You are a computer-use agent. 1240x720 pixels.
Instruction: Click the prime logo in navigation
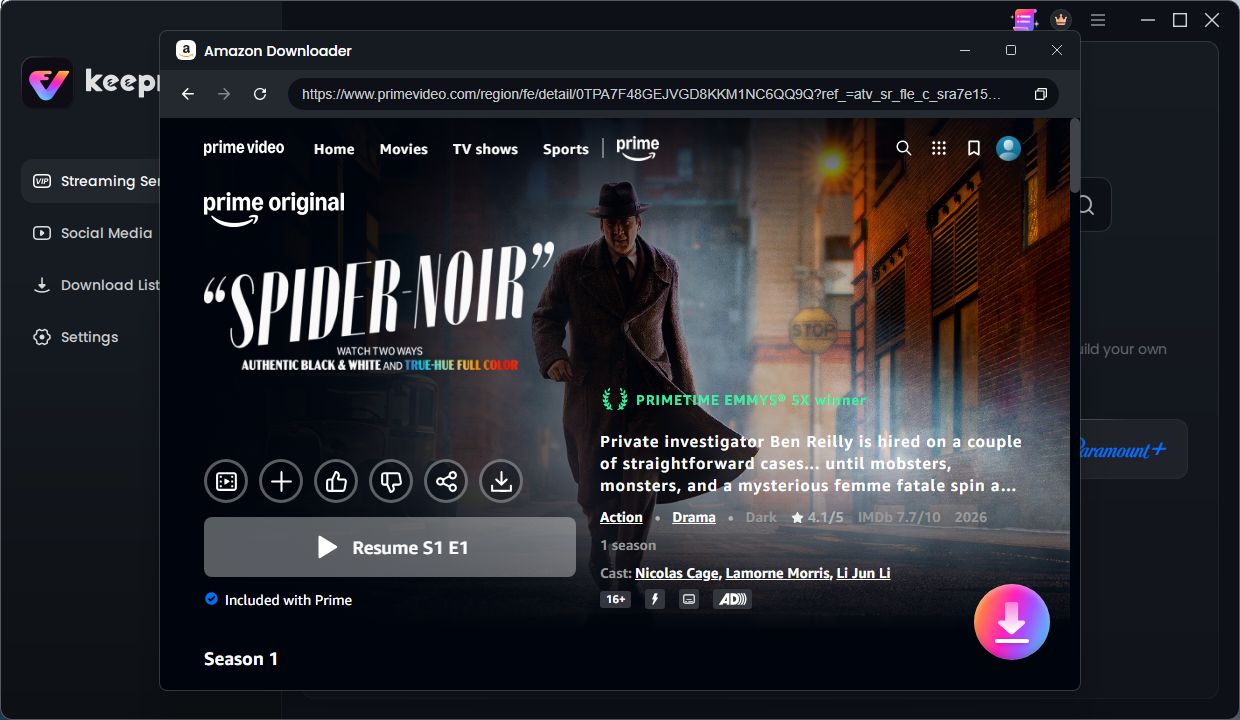click(x=637, y=148)
